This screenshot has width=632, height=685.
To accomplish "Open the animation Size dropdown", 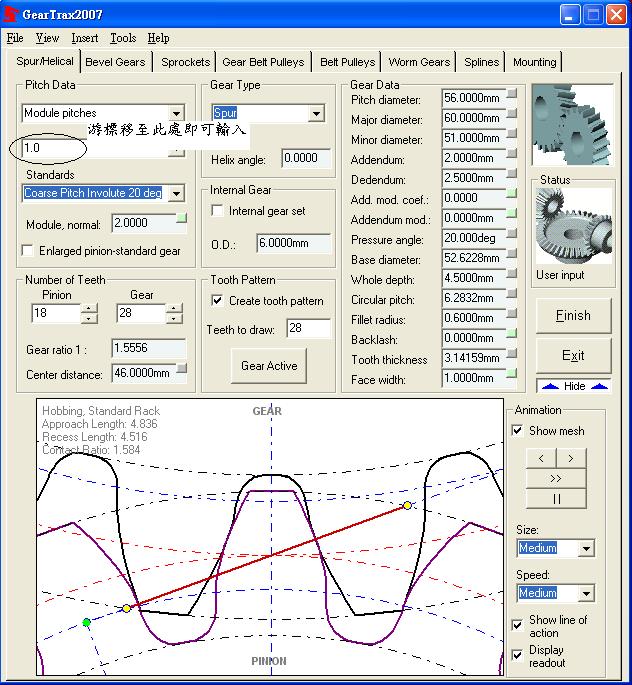I will [x=586, y=548].
